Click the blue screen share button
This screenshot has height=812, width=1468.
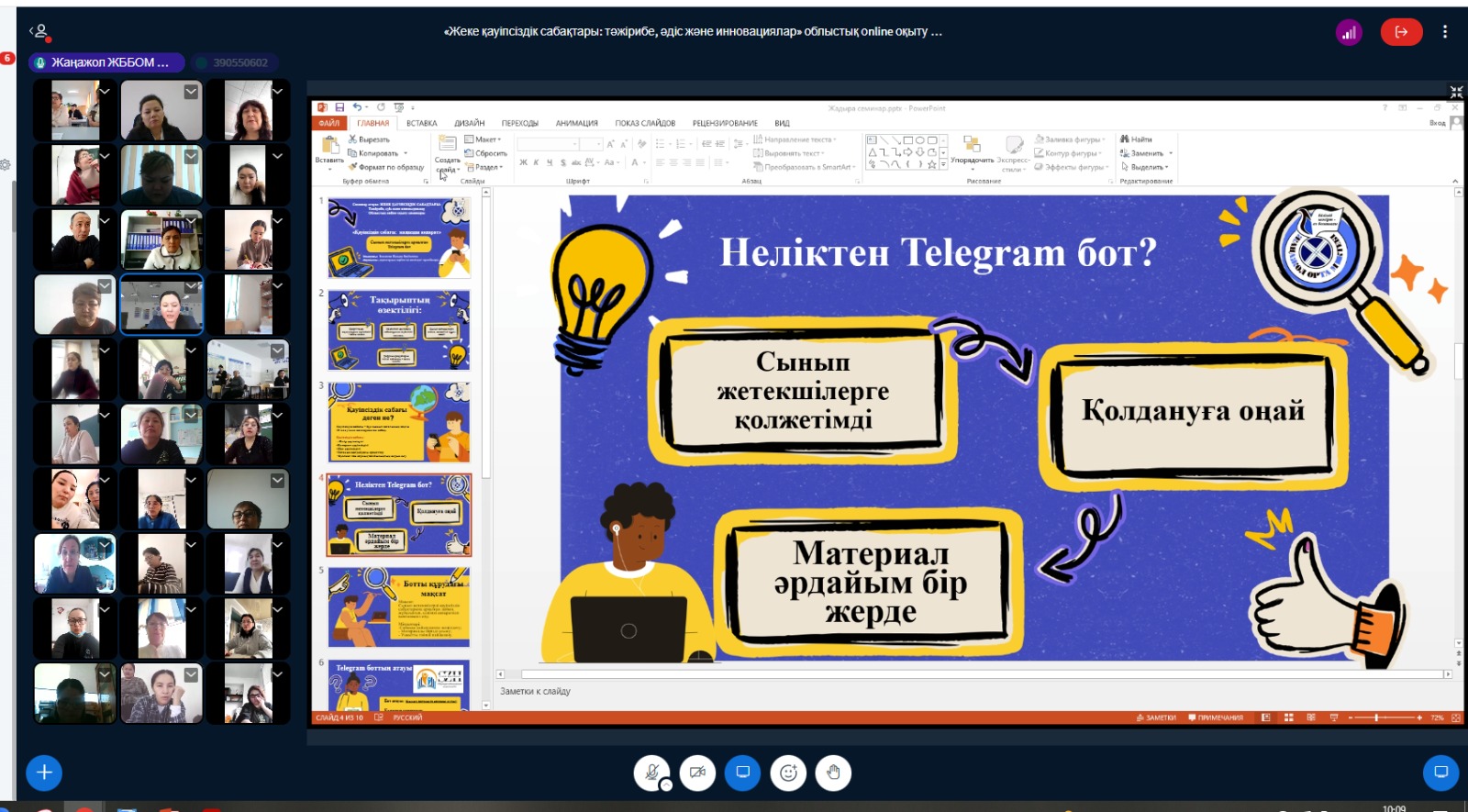[x=742, y=773]
